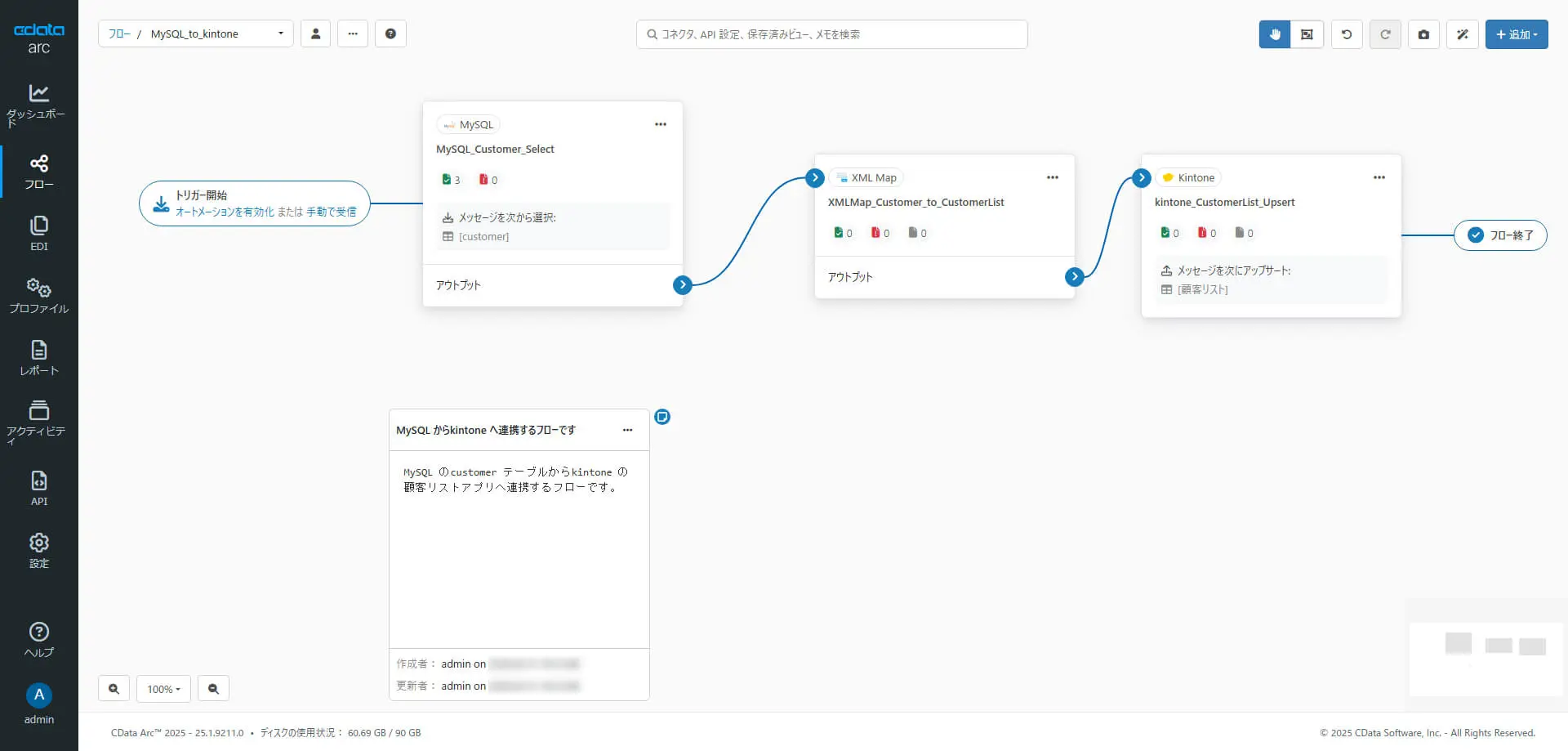Click the flow minimap overview

coord(1486,659)
